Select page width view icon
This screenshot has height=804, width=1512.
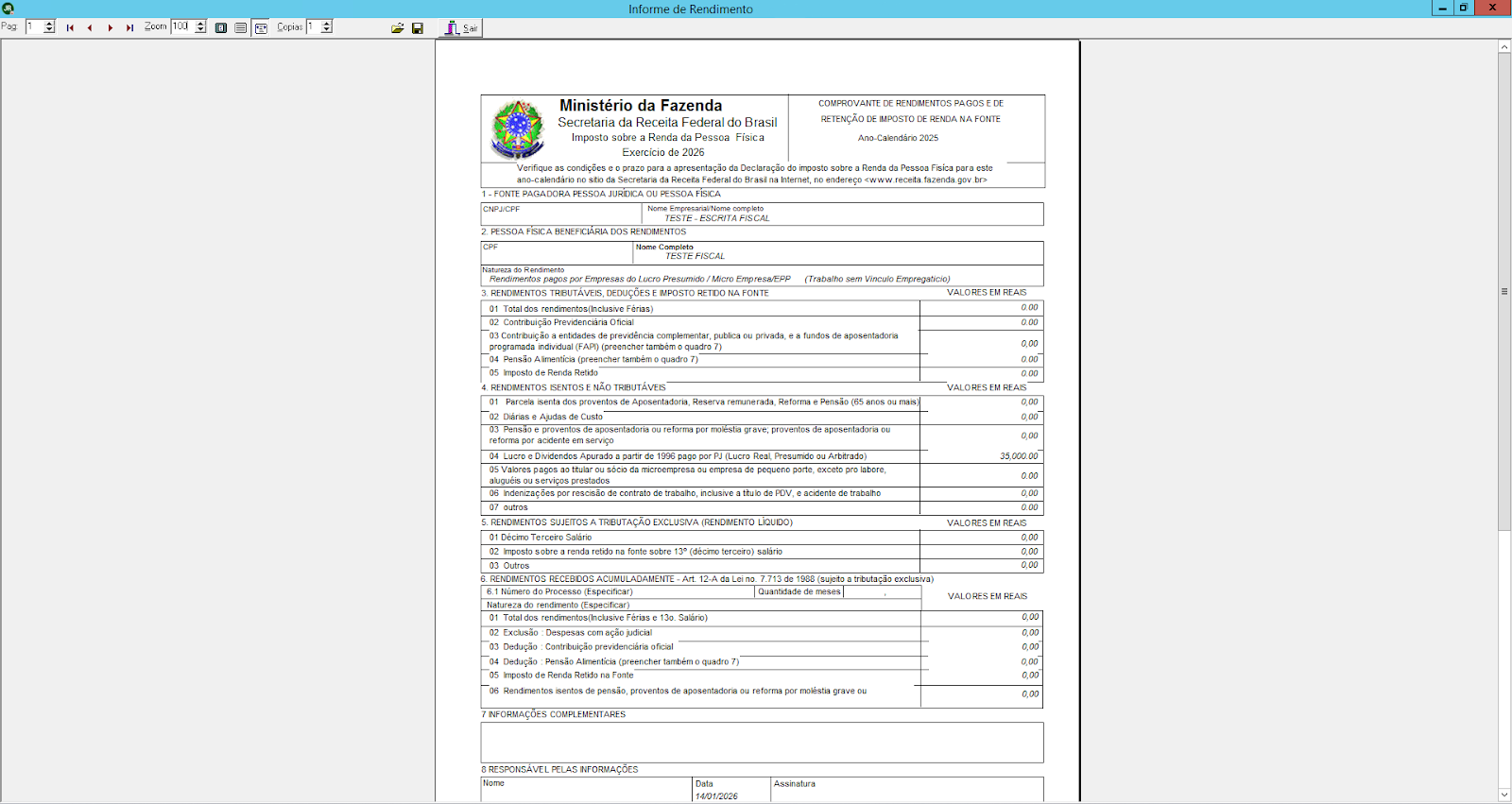point(241,27)
